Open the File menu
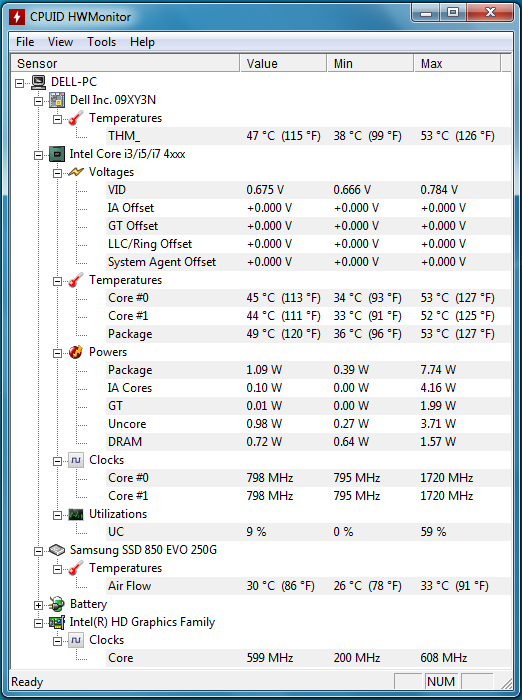This screenshot has width=522, height=700. tap(25, 42)
